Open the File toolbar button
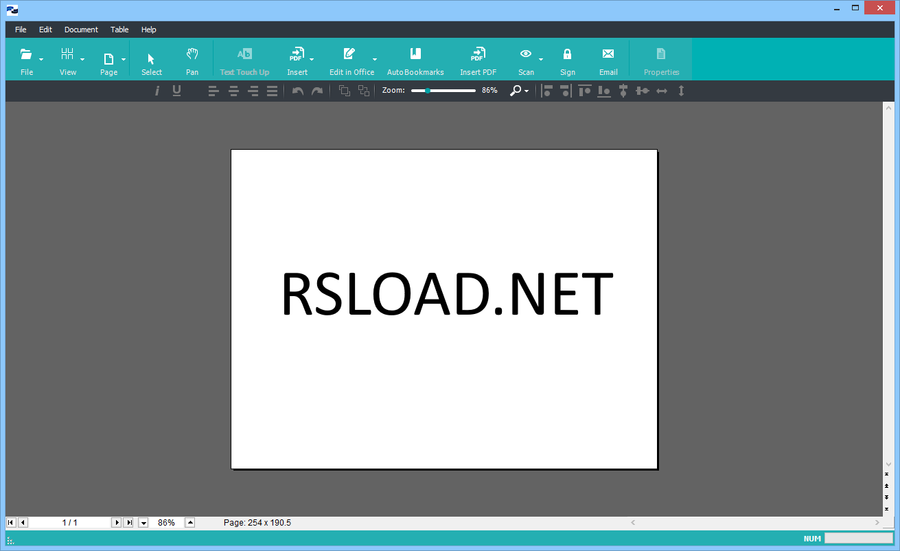 [26, 60]
